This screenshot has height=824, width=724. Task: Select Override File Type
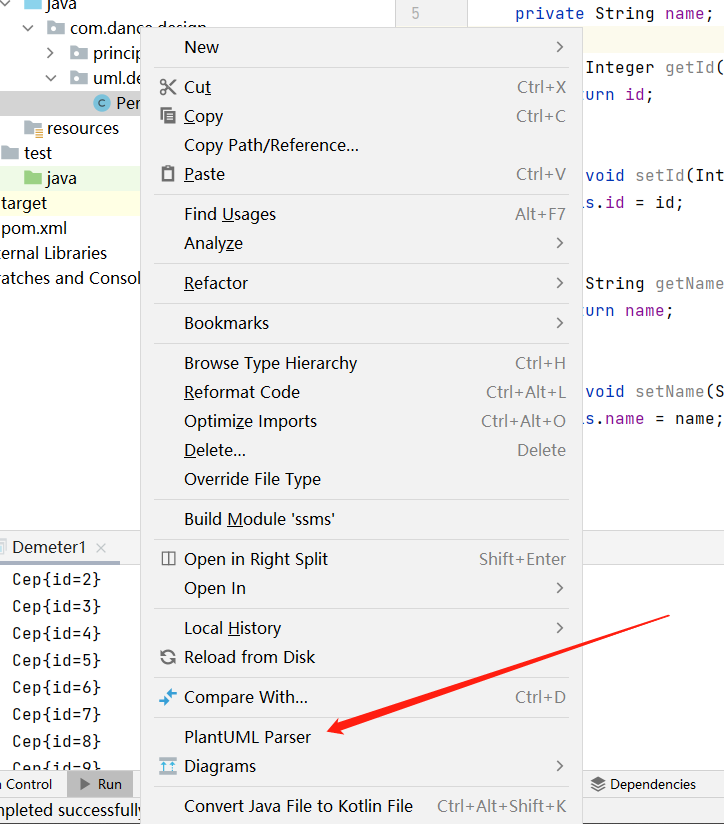pos(361,479)
